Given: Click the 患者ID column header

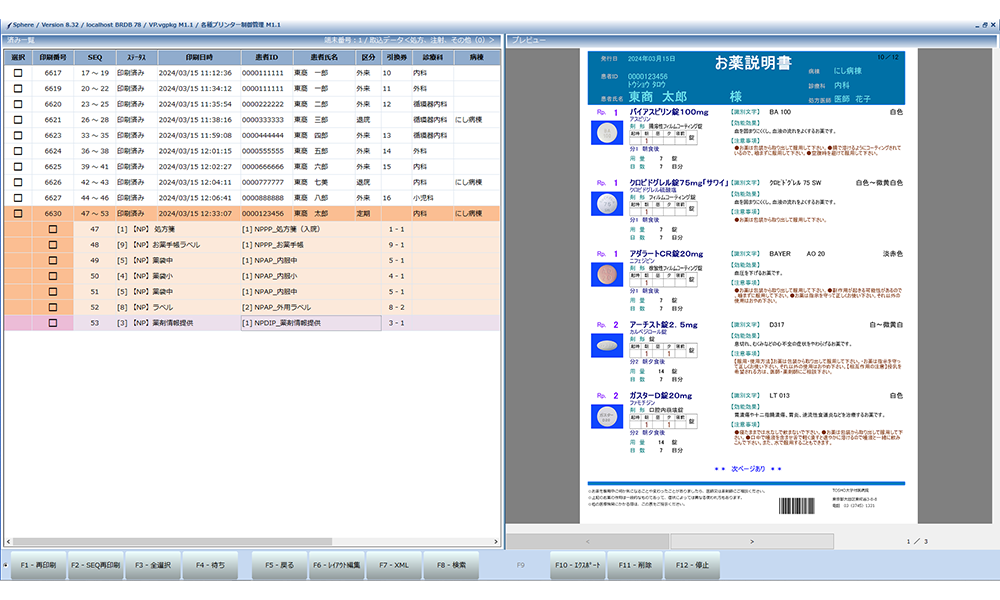Looking at the screenshot, I should point(267,57).
